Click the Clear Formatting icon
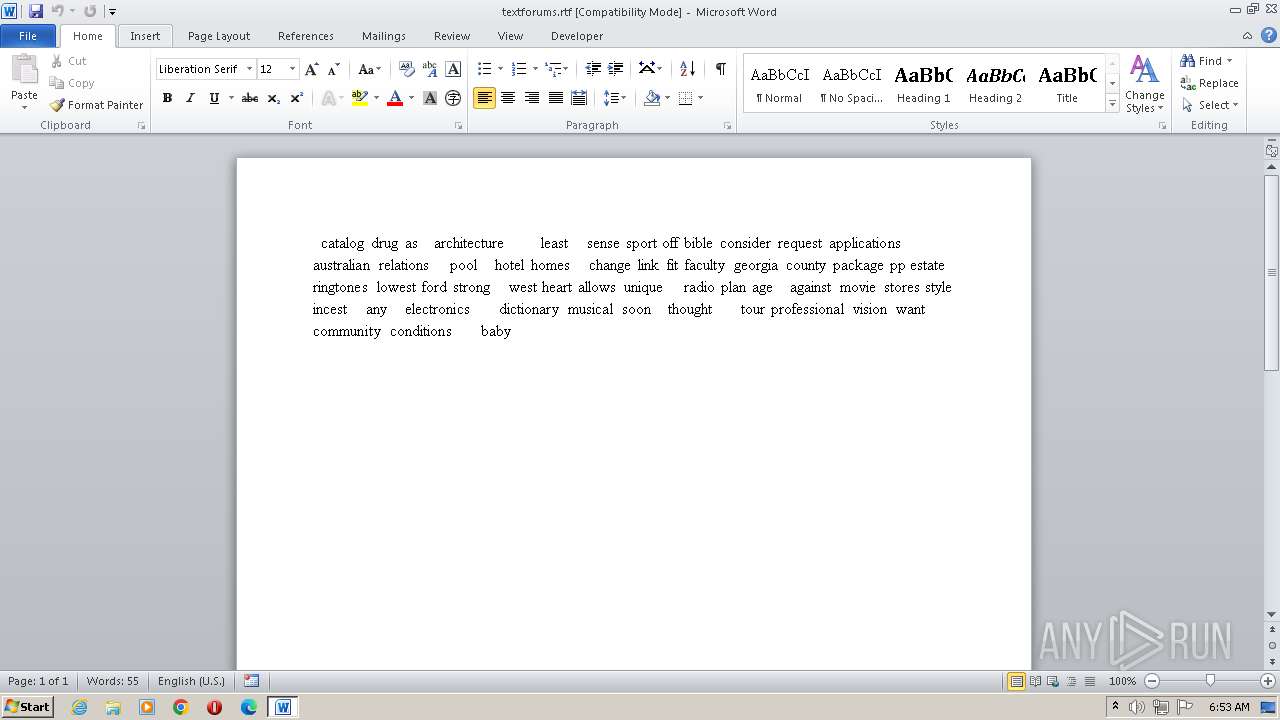Viewport: 1280px width, 720px height. (x=407, y=69)
